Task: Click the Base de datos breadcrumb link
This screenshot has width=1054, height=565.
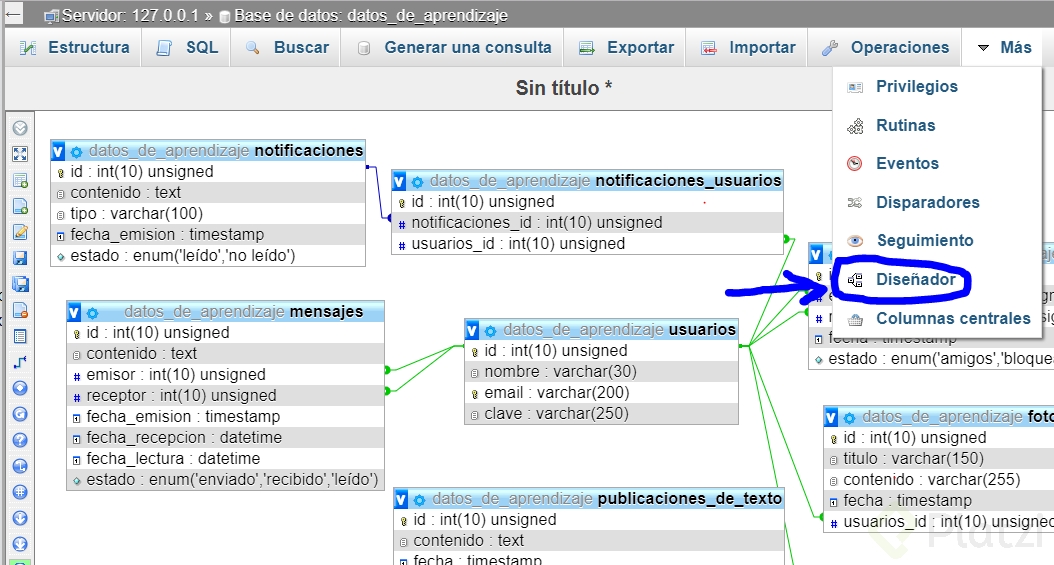Action: 370,15
